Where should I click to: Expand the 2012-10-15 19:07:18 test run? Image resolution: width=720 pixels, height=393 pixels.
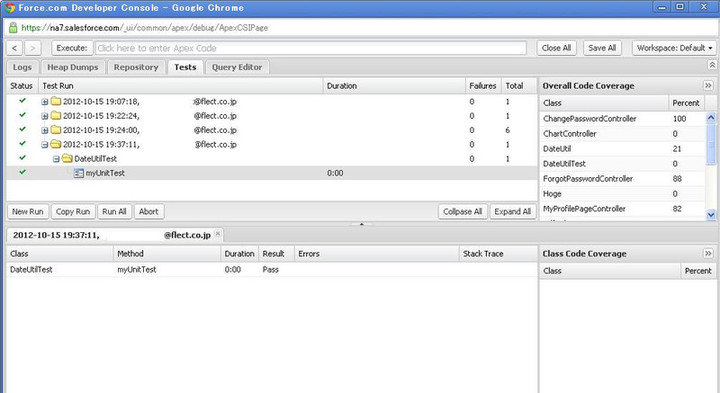click(x=45, y=102)
